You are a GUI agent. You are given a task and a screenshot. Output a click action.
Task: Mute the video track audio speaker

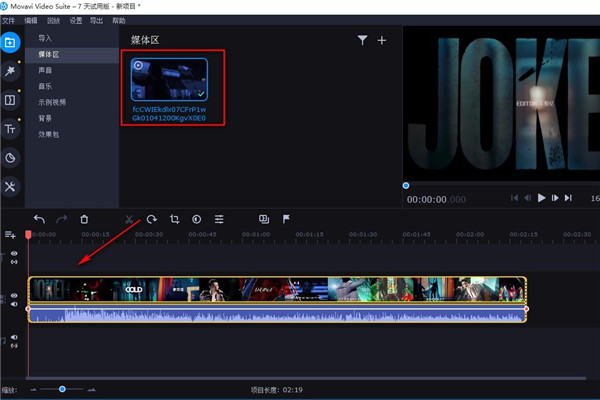coord(14,306)
